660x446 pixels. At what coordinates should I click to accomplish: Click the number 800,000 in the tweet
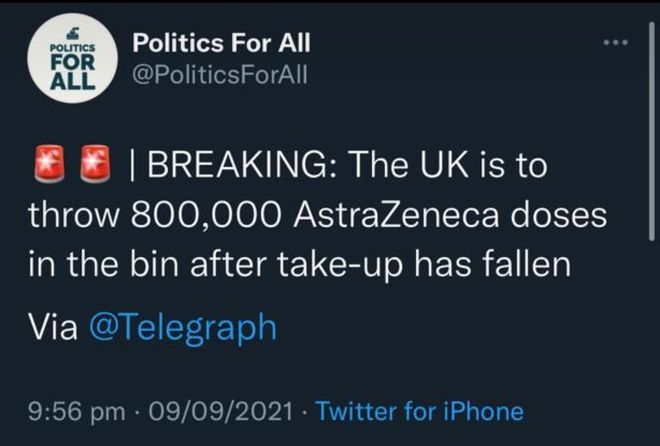(206, 215)
